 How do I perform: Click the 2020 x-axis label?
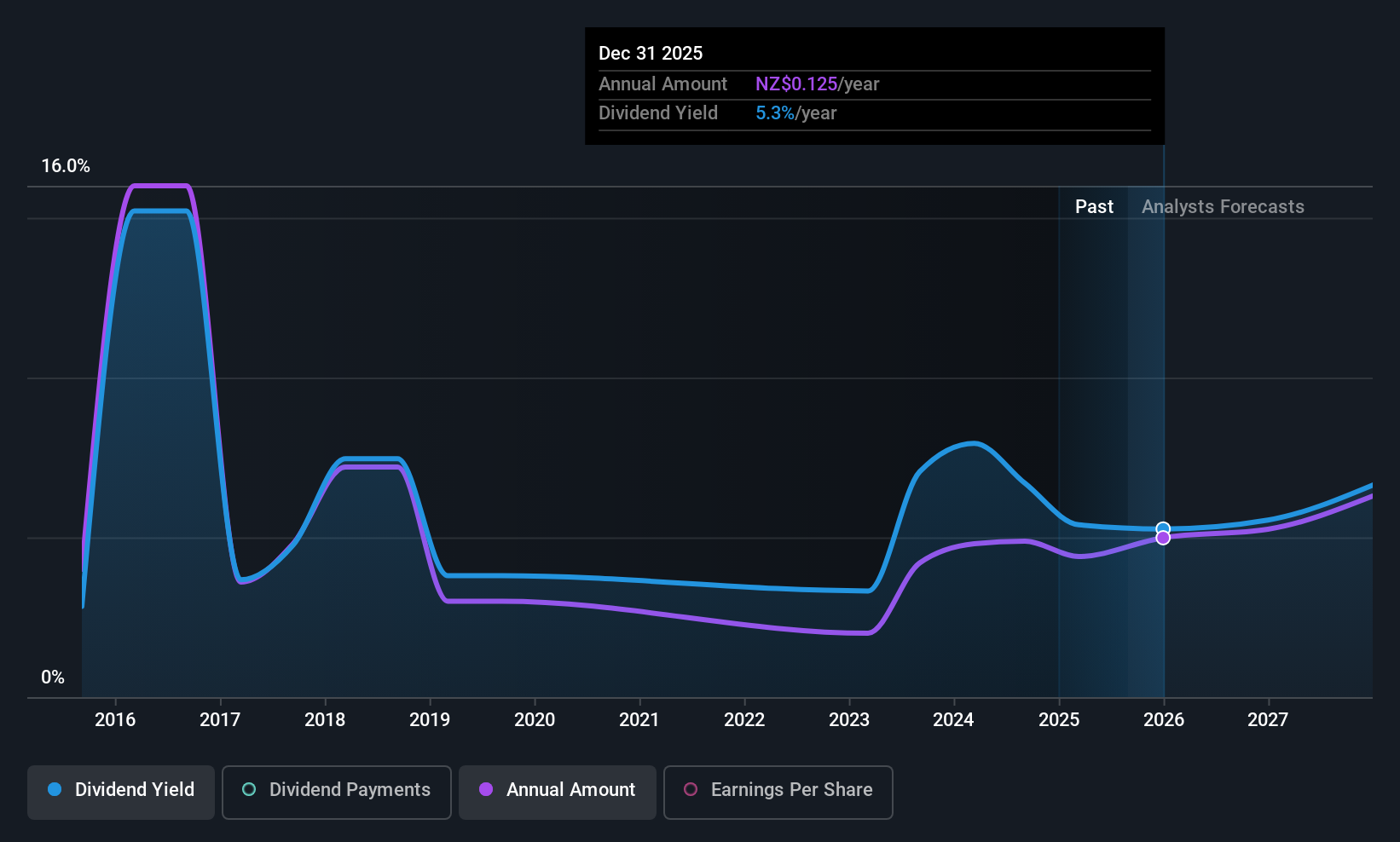coord(535,719)
